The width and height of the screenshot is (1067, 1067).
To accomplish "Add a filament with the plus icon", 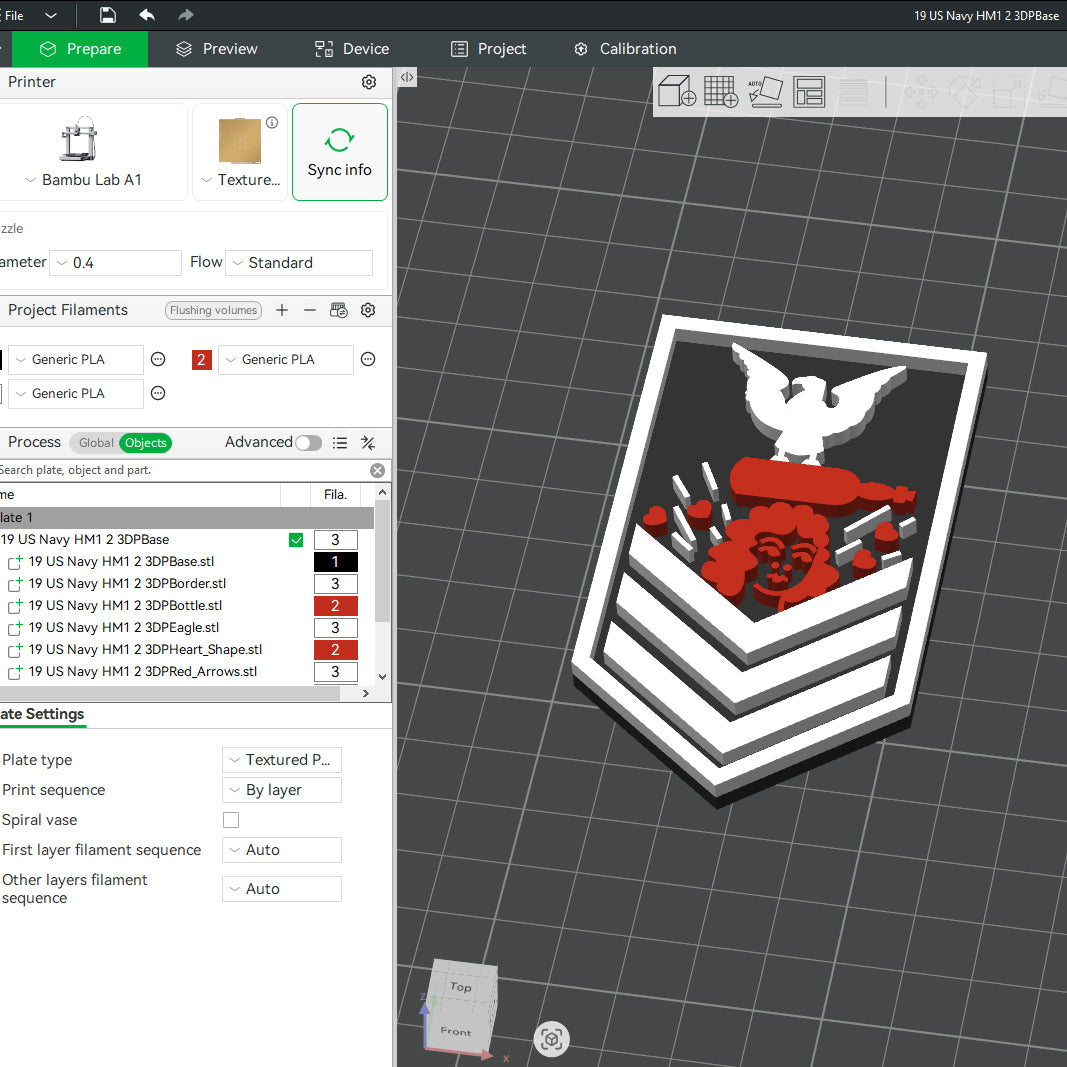I will (282, 310).
